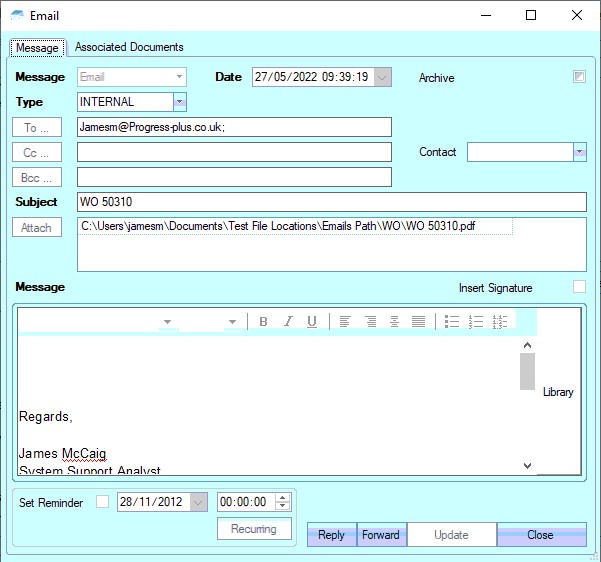Click the Subject field containing WO 50310
Screen dimensions: 601x562
[x=331, y=202]
